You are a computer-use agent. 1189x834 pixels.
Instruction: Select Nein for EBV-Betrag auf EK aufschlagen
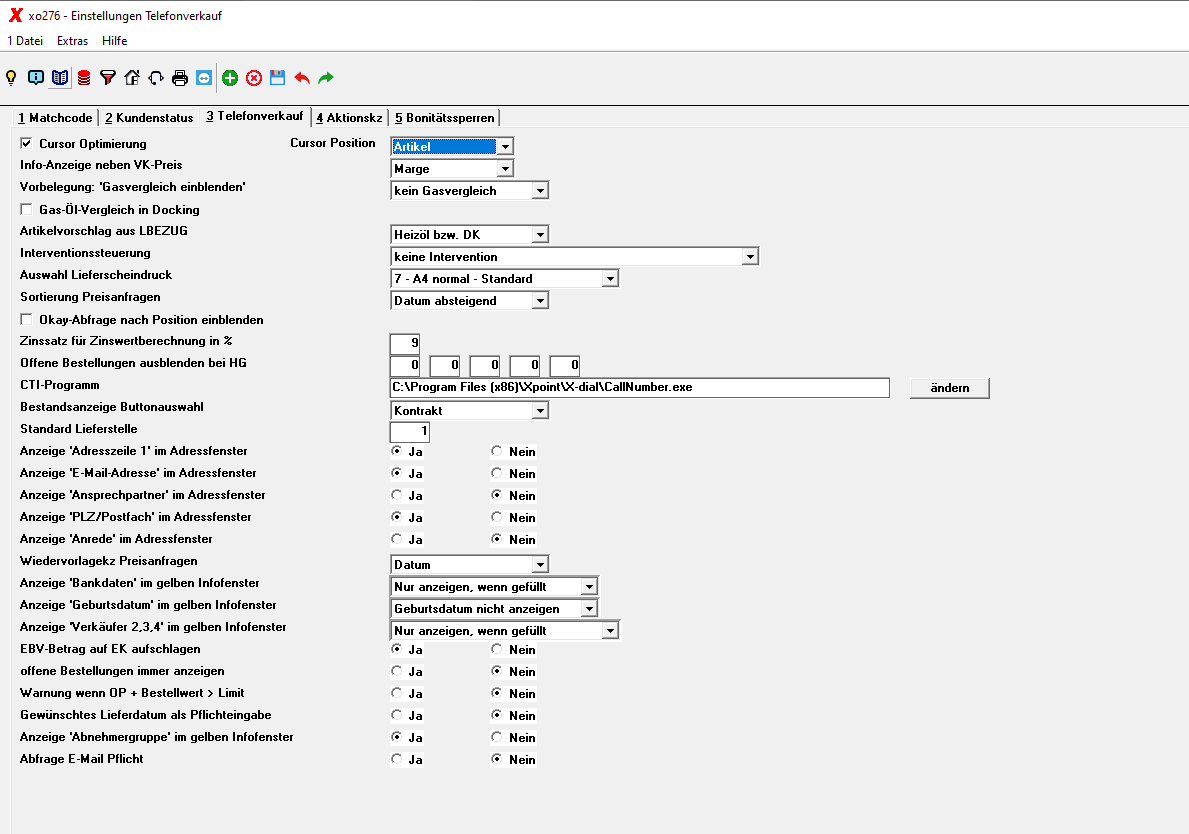pos(497,649)
